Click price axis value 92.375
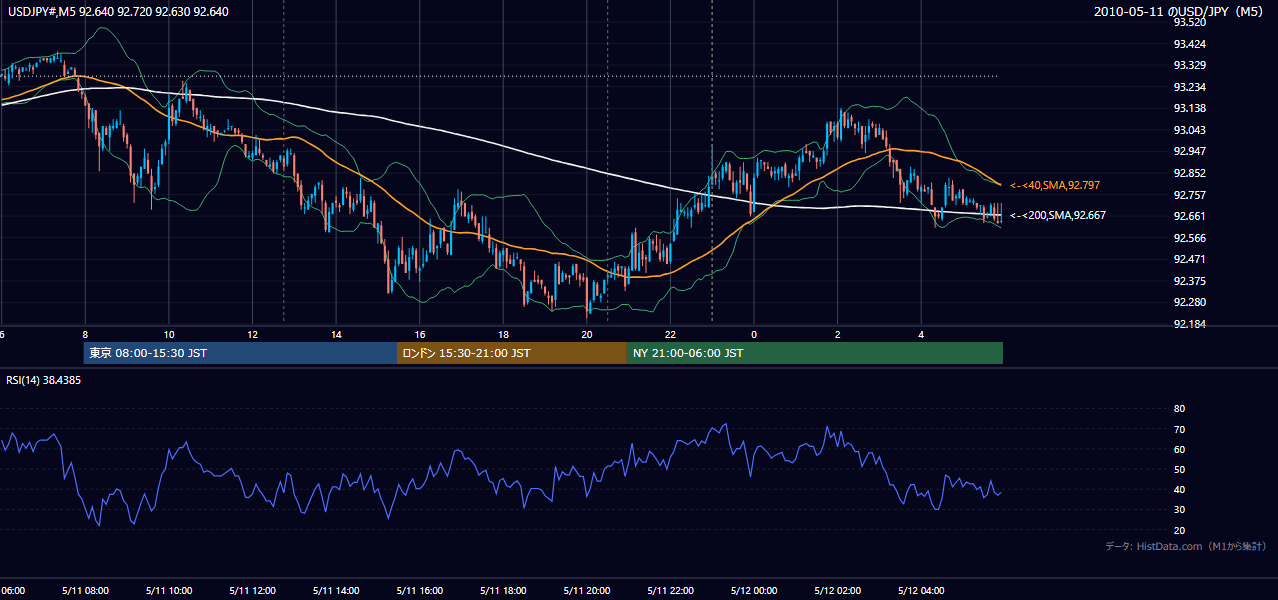1278x600 pixels. click(x=1189, y=281)
